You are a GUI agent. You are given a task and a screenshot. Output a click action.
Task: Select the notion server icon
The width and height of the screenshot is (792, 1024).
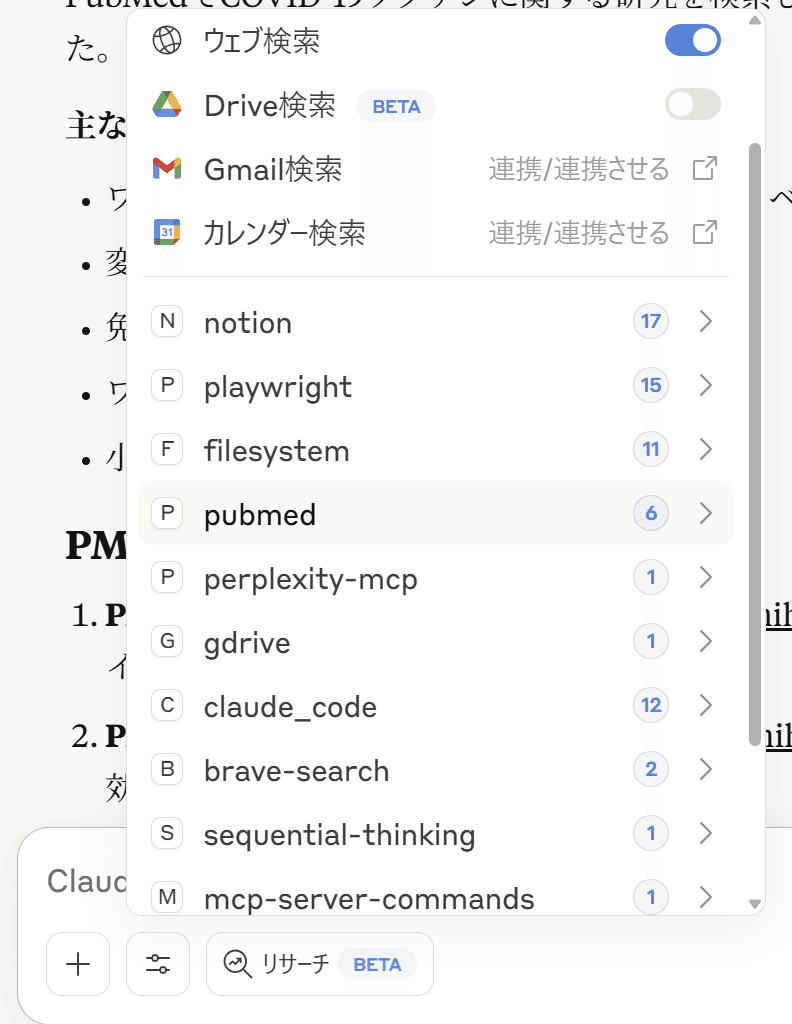(x=167, y=321)
